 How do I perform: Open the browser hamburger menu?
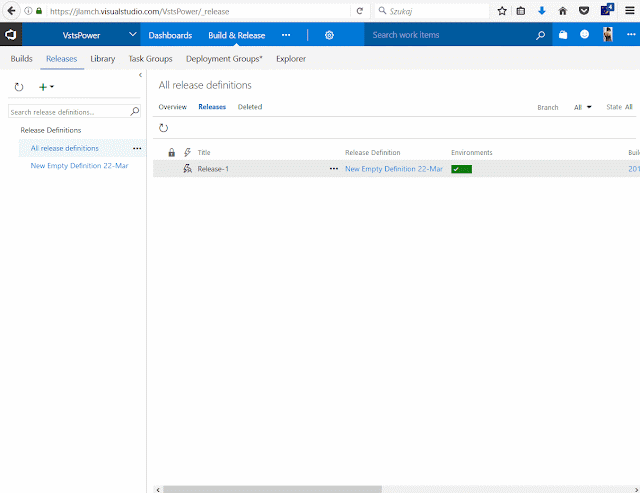click(630, 11)
